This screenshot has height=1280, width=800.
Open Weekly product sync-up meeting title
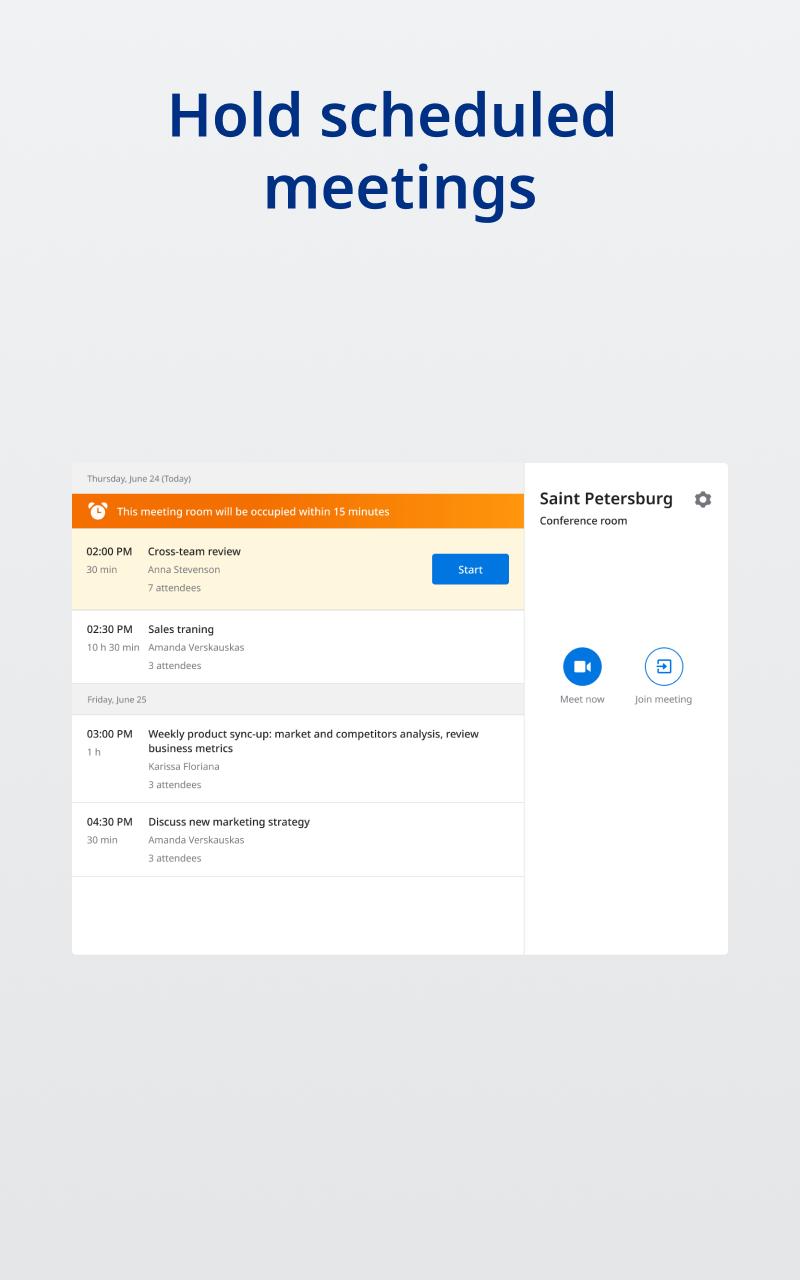(313, 741)
